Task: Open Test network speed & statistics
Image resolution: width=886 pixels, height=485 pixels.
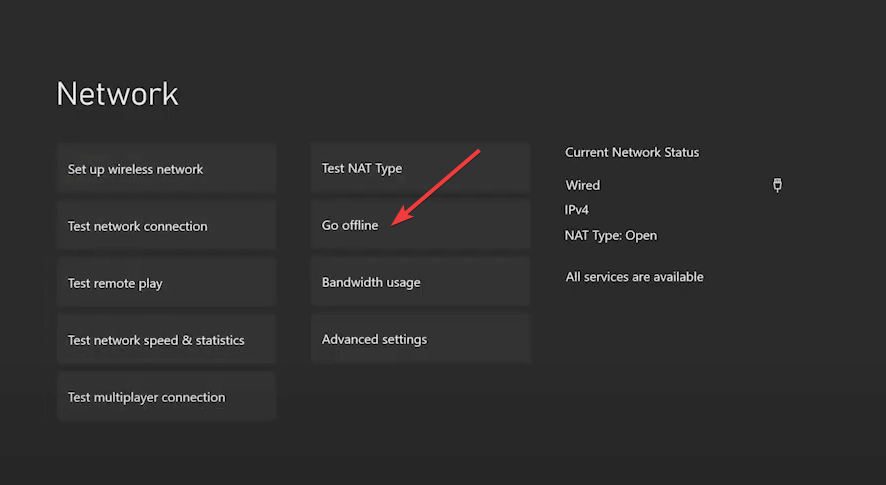Action: tap(166, 340)
